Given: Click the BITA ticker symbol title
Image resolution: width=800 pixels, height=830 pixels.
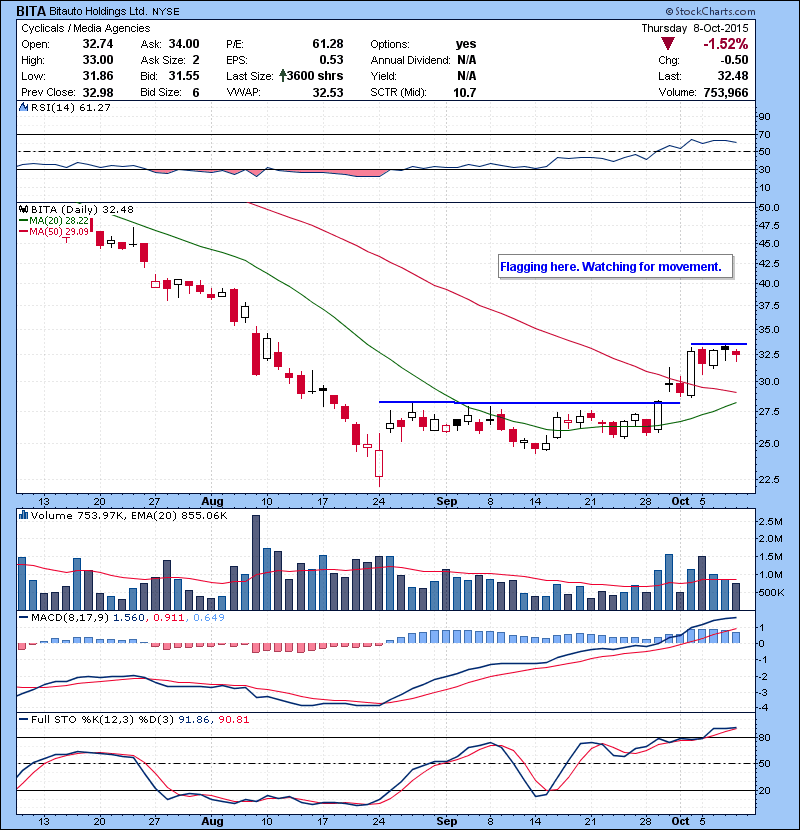Looking at the screenshot, I should [x=31, y=11].
